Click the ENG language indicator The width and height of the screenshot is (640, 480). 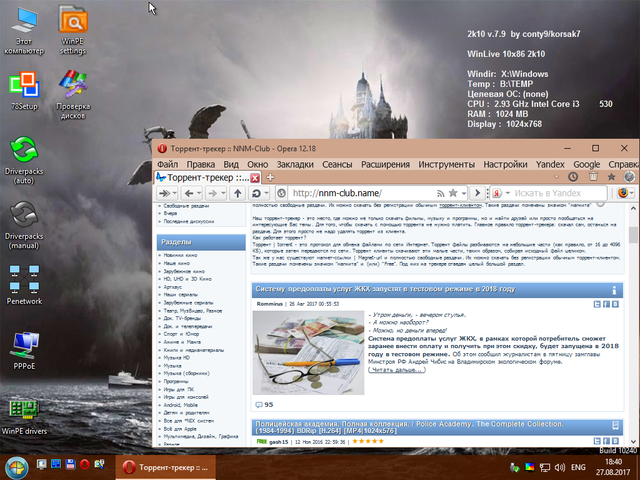click(578, 467)
